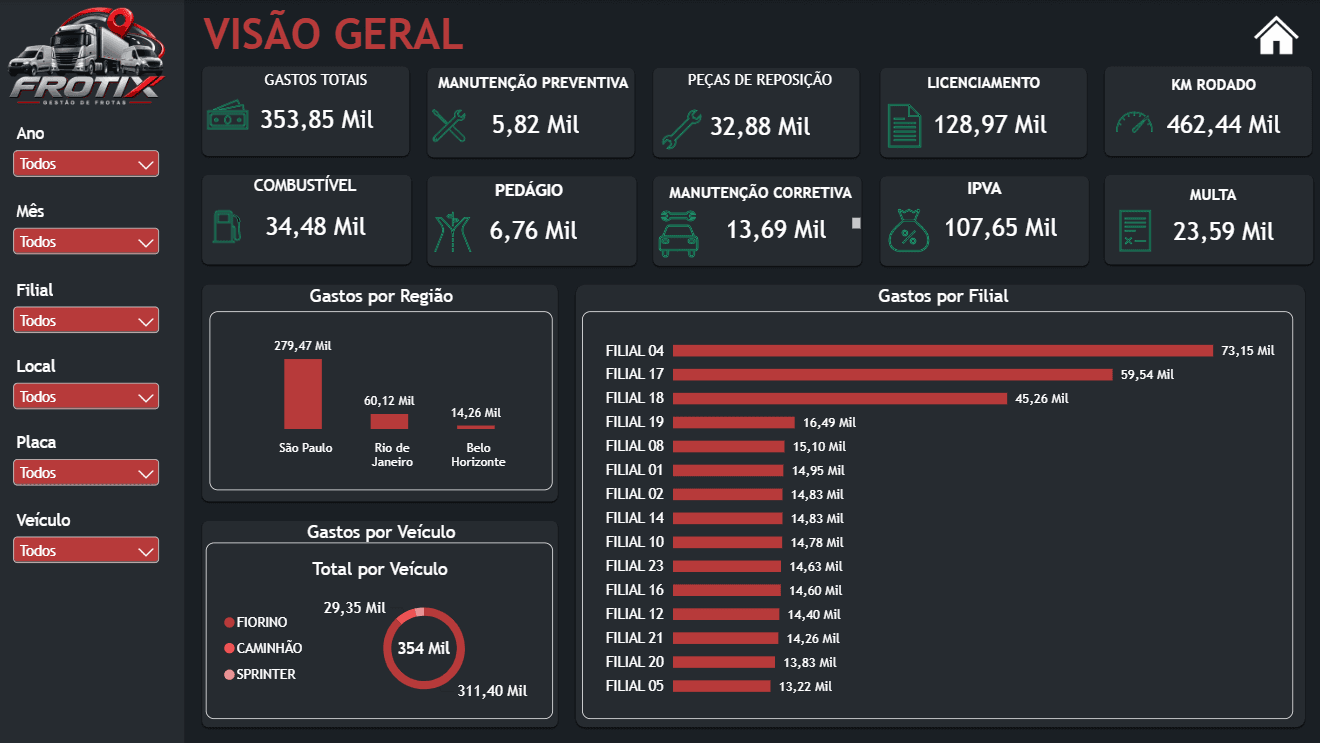
Task: Click the document icon in Licenciamento card
Action: 905,125
